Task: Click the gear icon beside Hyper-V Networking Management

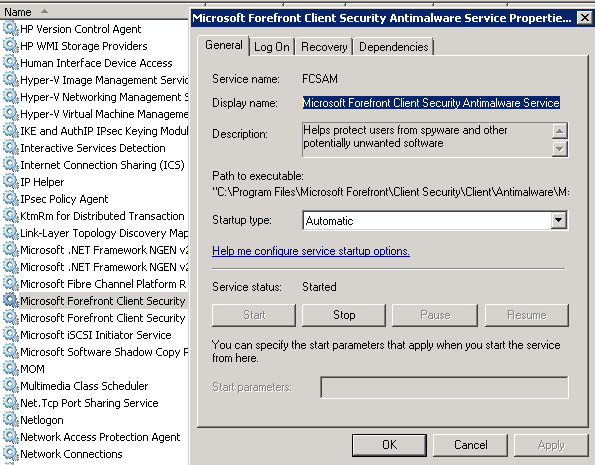Action: (10, 97)
